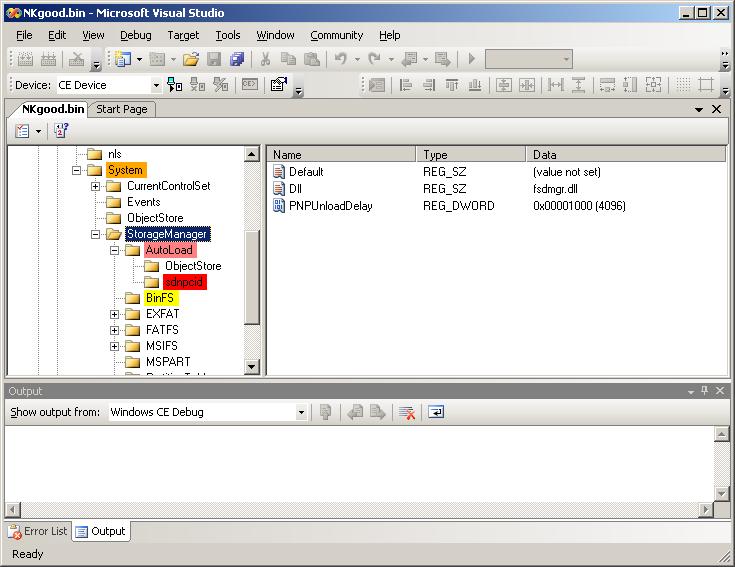Select the MSPART registry key
Viewport: 735px width, 567px height.
168,362
